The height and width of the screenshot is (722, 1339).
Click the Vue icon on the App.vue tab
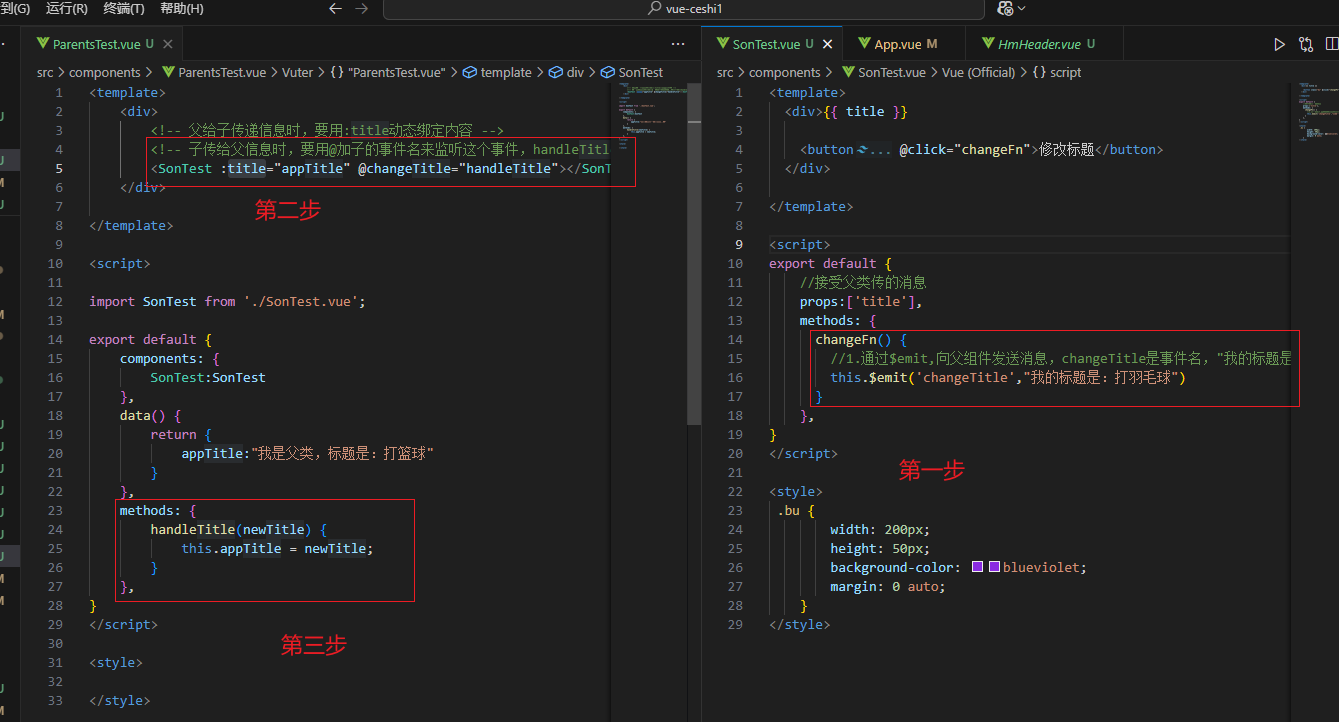(864, 44)
